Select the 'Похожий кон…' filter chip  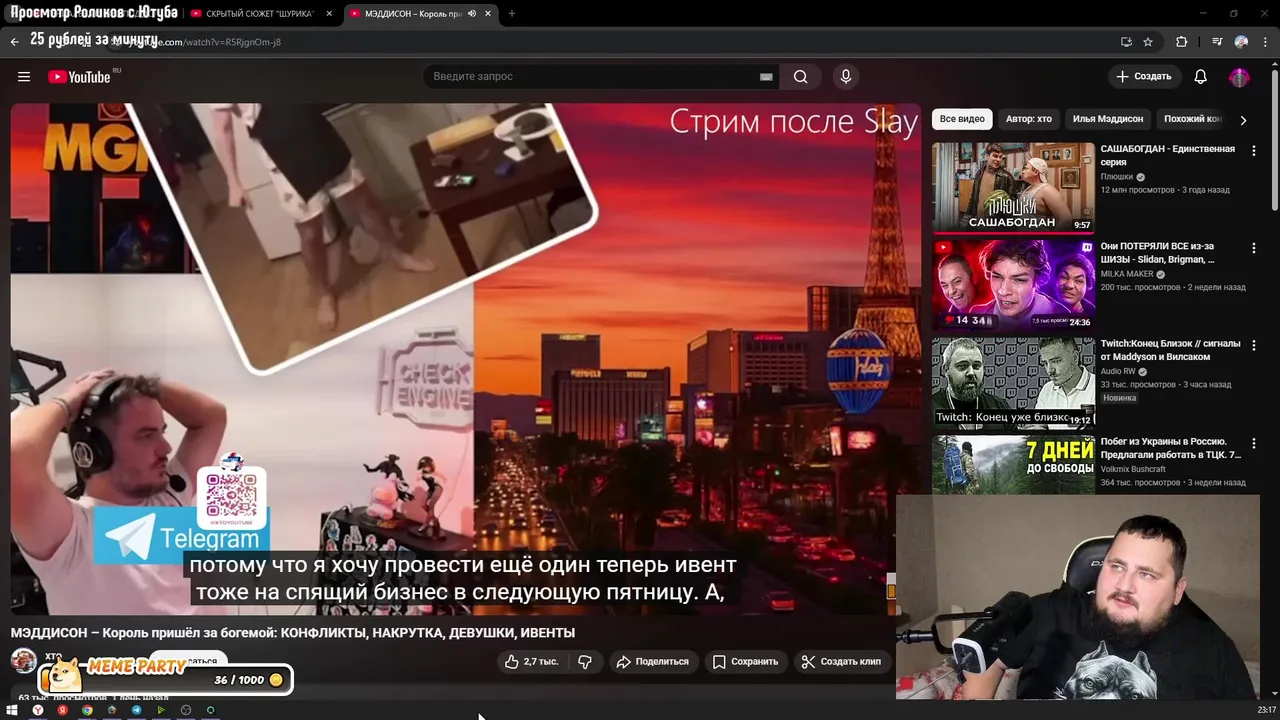coord(1192,119)
